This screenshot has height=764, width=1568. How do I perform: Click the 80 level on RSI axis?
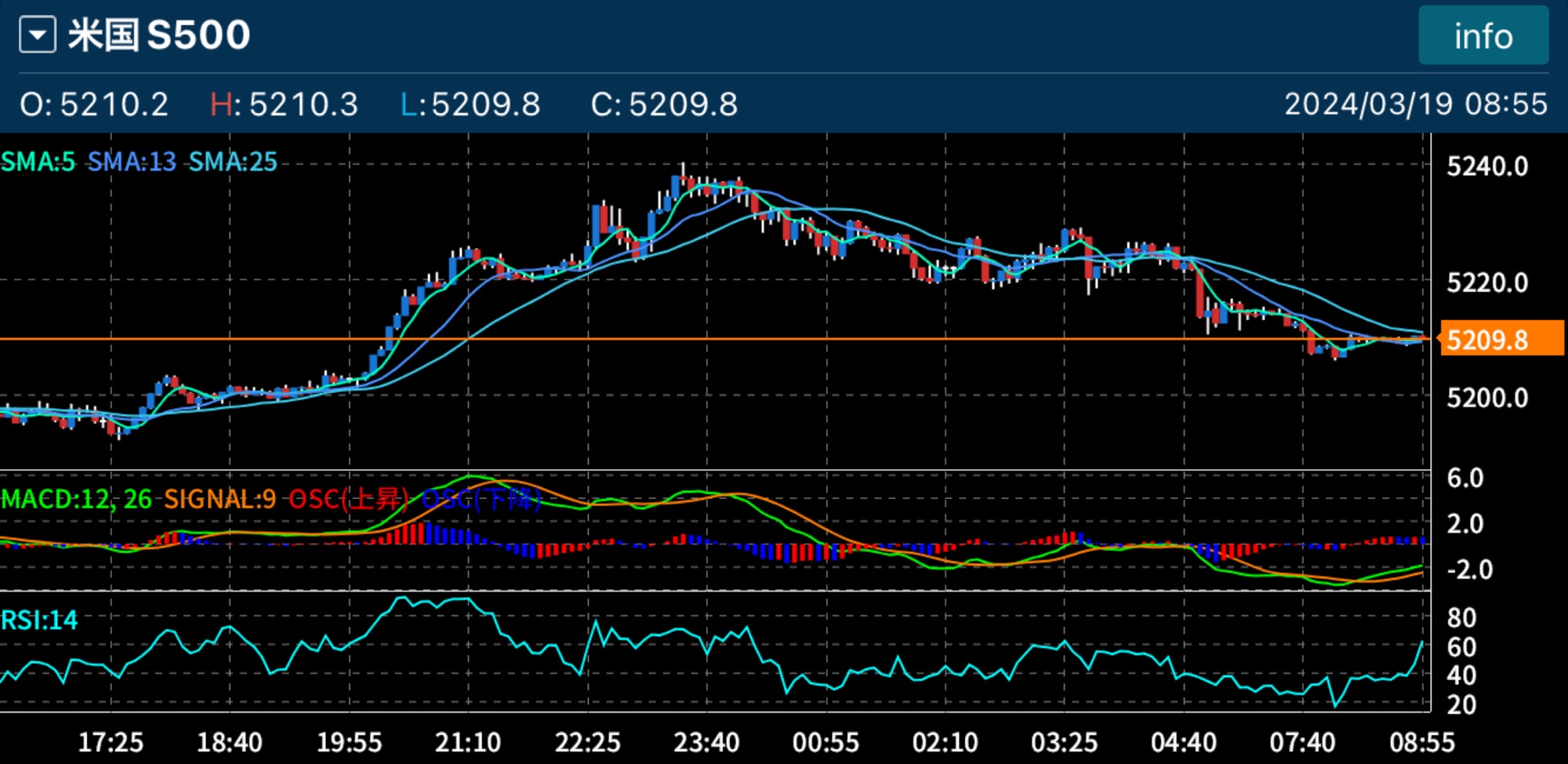click(1461, 618)
